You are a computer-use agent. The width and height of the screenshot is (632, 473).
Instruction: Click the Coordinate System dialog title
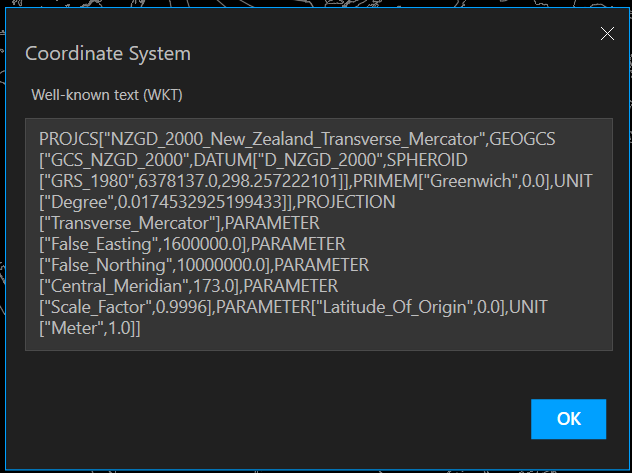[x=107, y=53]
